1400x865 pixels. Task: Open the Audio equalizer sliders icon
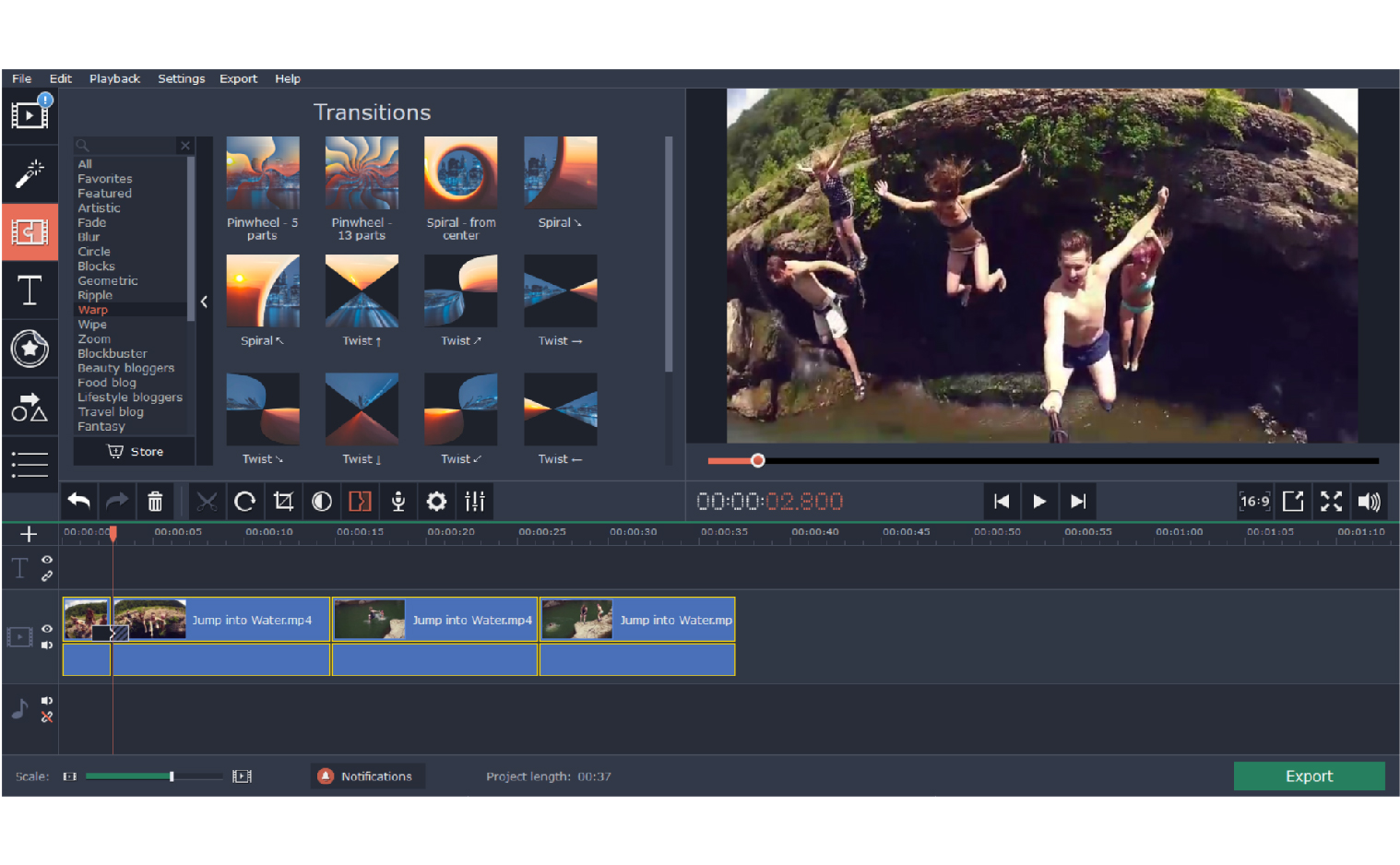[475, 501]
